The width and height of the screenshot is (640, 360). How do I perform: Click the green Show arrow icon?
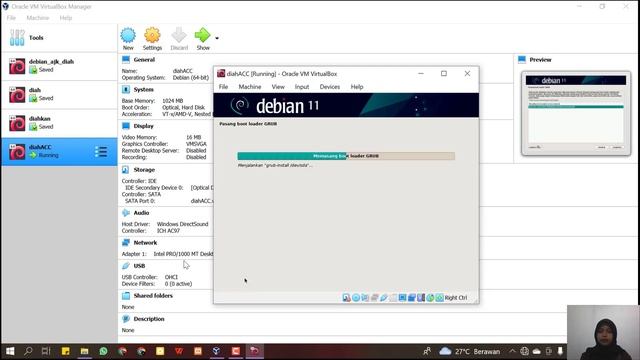coord(202,36)
